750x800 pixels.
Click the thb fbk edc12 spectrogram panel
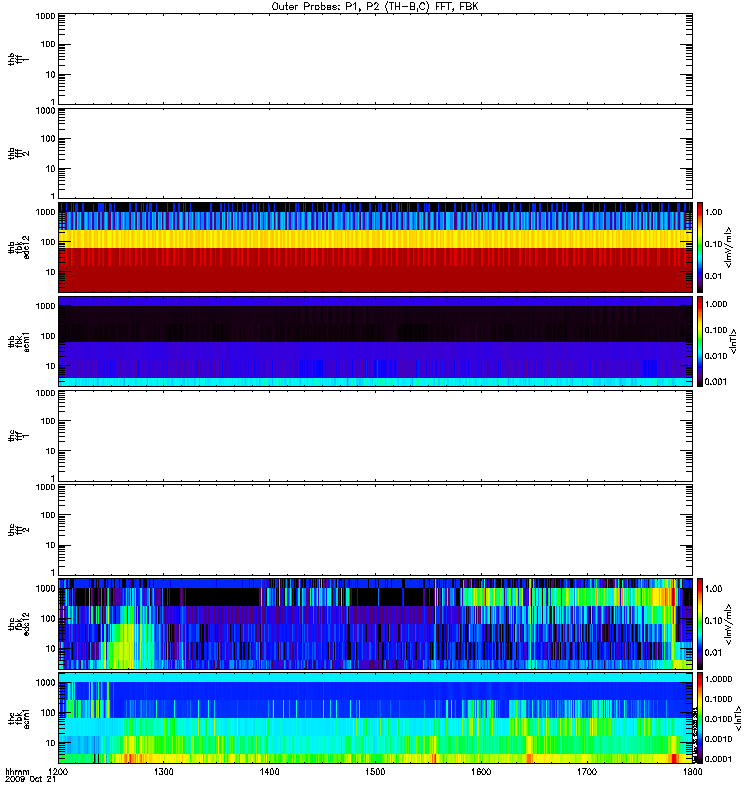point(376,247)
